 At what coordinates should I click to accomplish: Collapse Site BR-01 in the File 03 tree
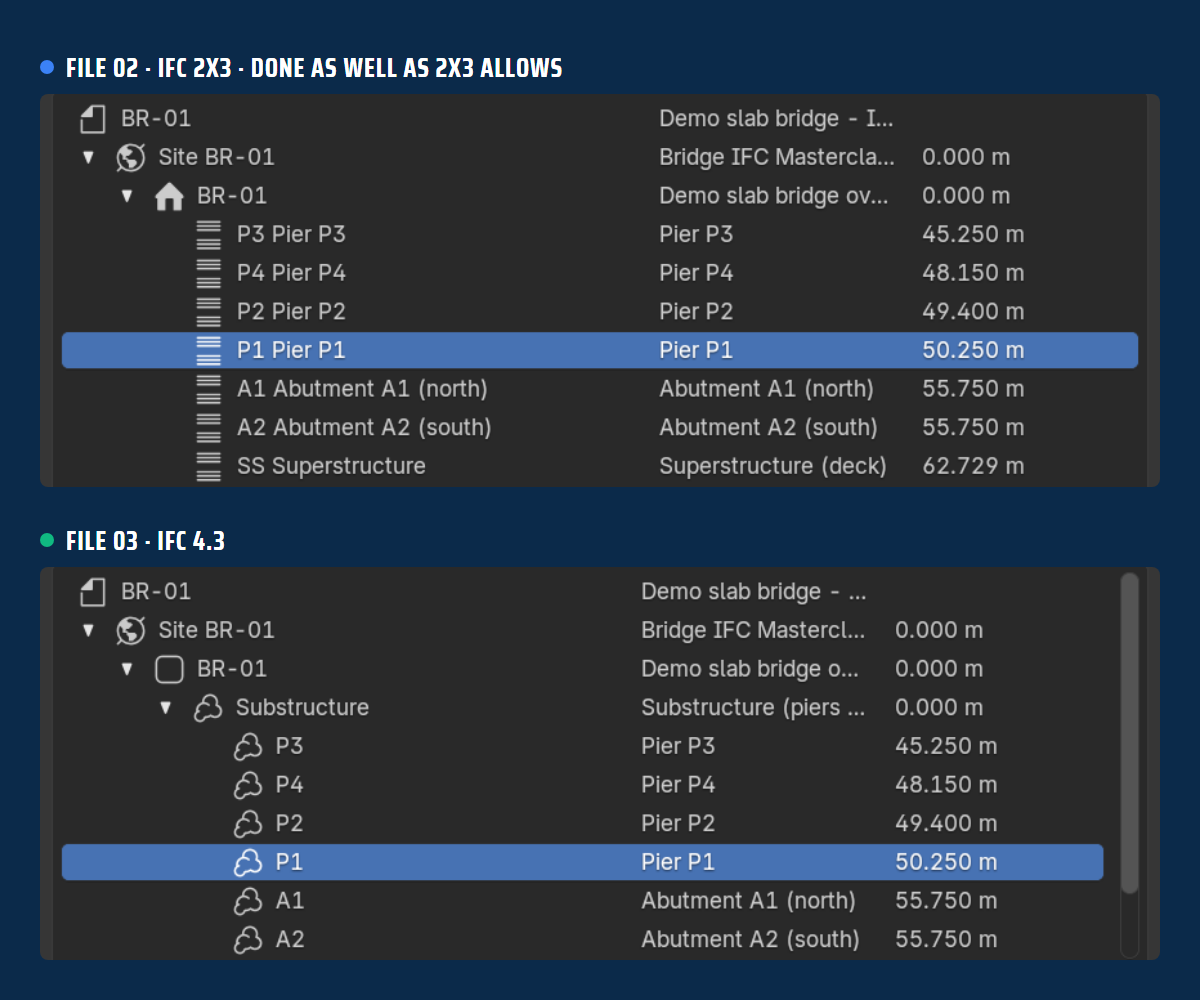(88, 630)
